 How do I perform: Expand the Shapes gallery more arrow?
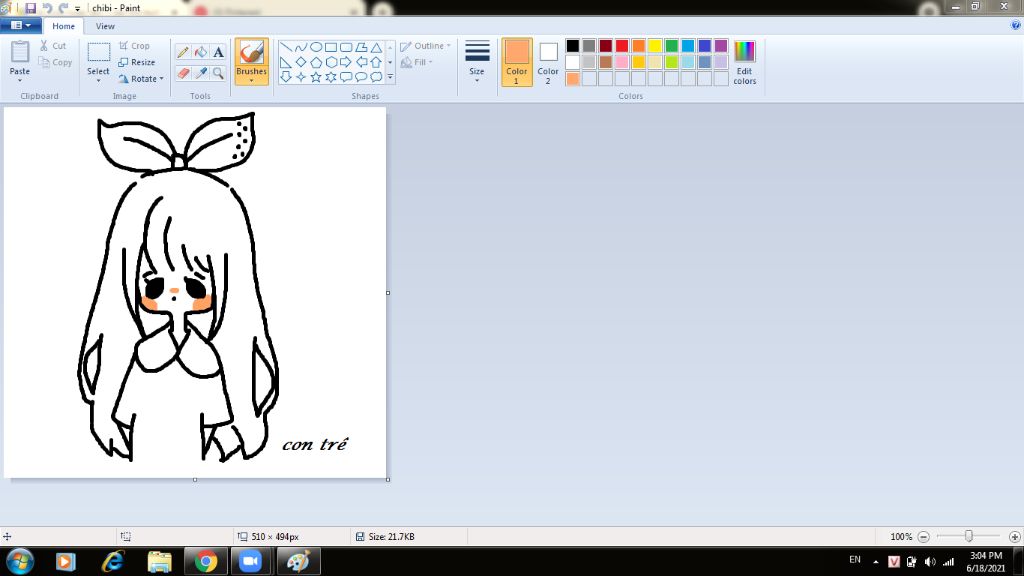(390, 77)
